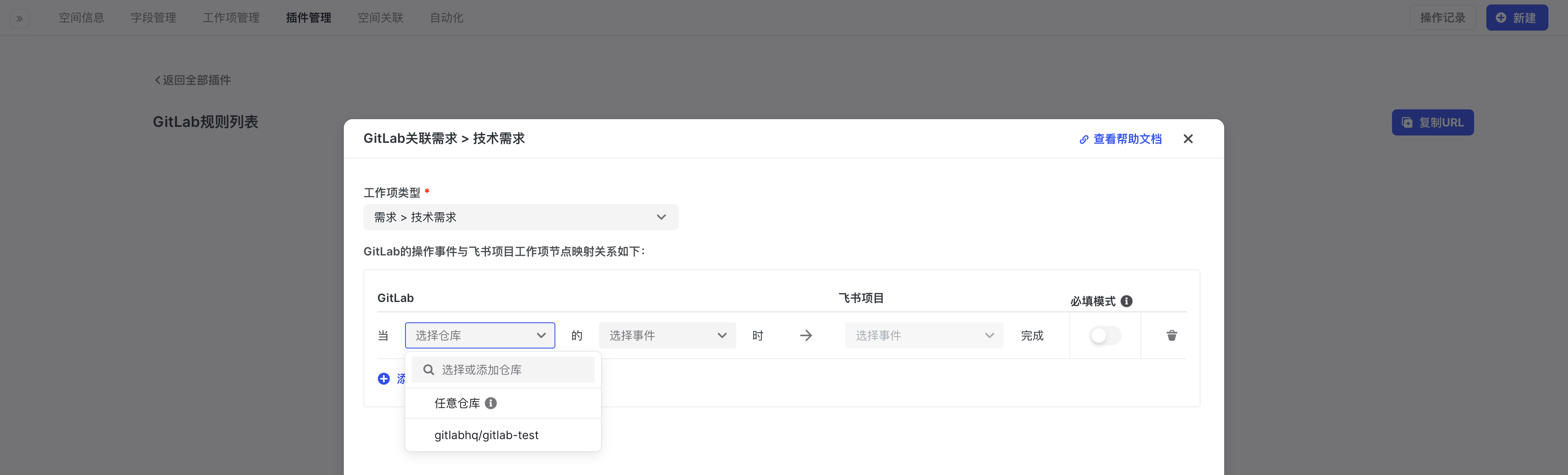Click the 新建 button
Image resolution: width=1568 pixels, height=475 pixels.
pyautogui.click(x=1517, y=18)
